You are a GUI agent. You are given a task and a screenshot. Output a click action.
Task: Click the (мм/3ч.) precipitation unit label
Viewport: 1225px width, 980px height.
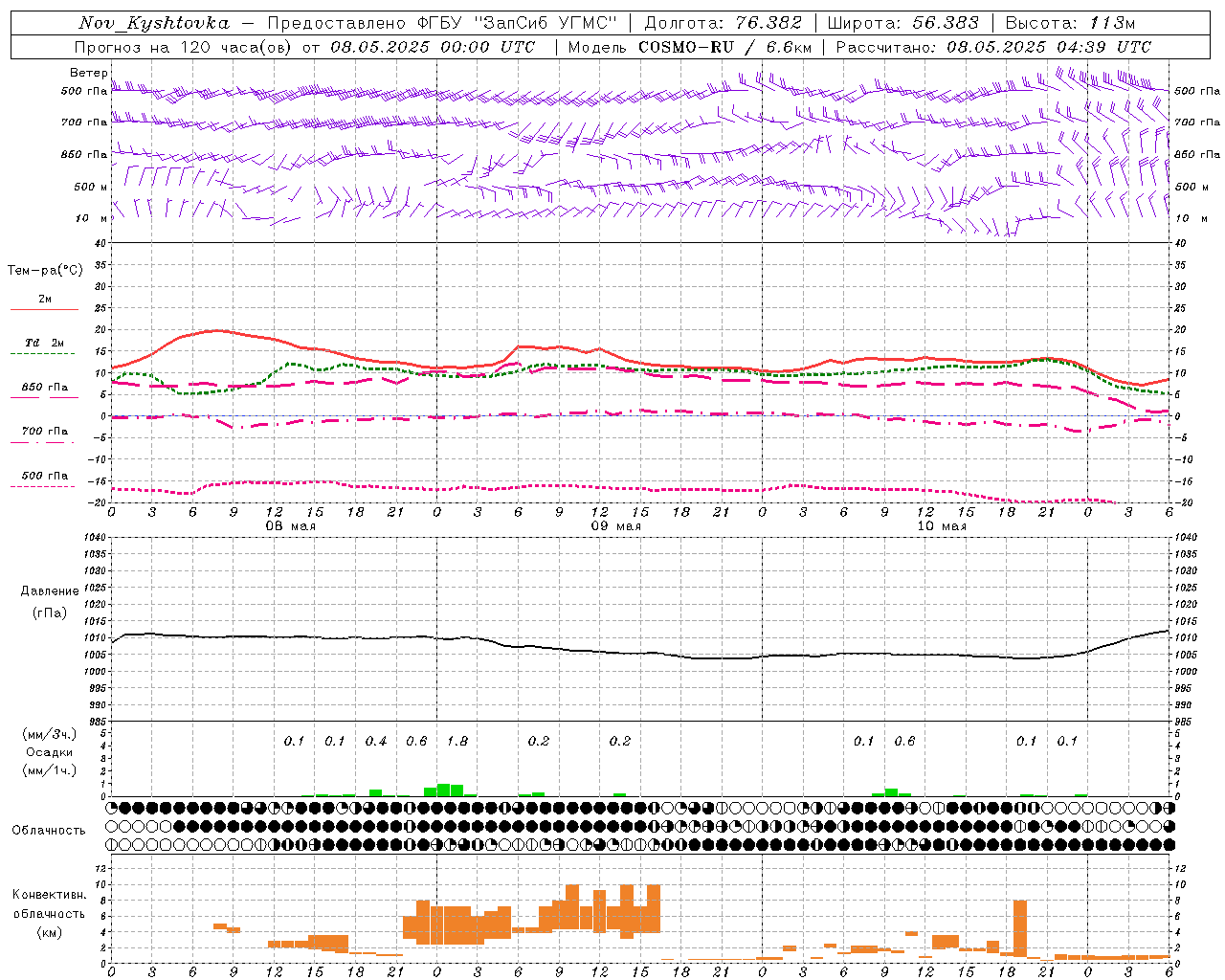(x=49, y=734)
